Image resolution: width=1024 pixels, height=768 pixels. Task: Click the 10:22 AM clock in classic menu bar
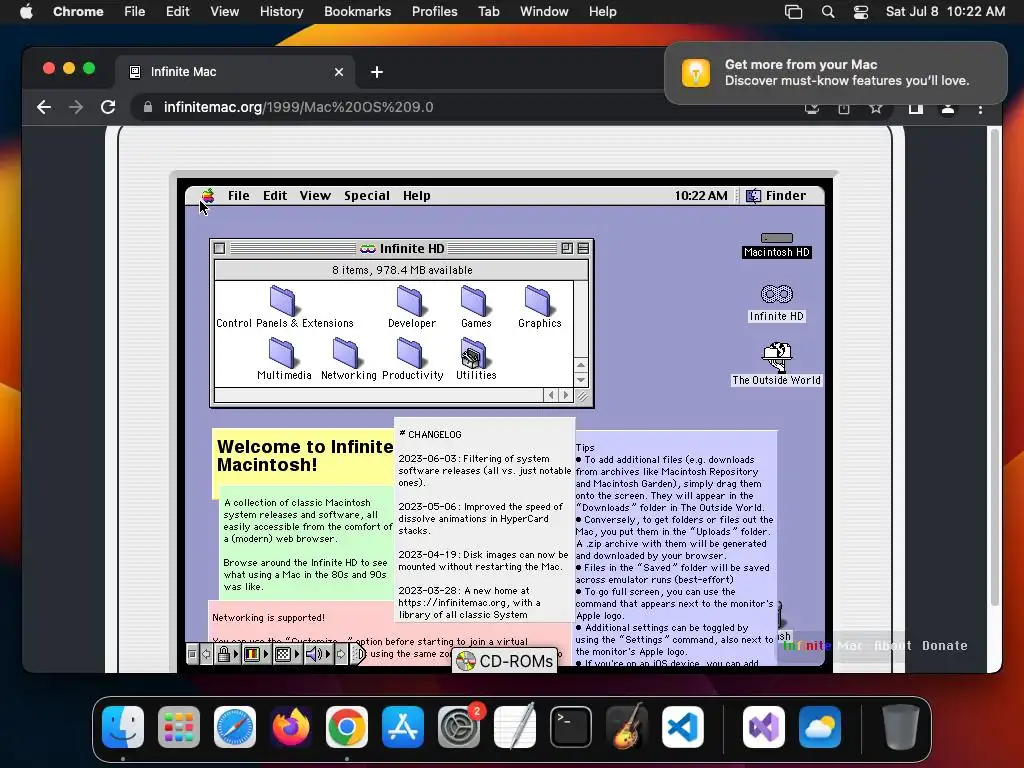[x=701, y=195]
